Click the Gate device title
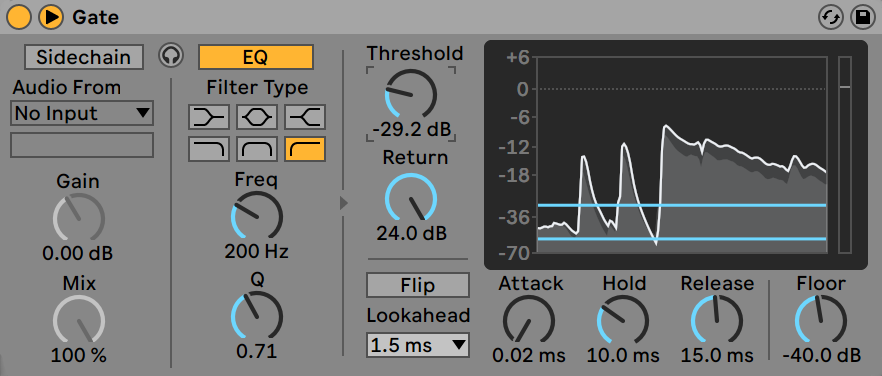Viewport: 882px width, 376px height. [x=95, y=17]
